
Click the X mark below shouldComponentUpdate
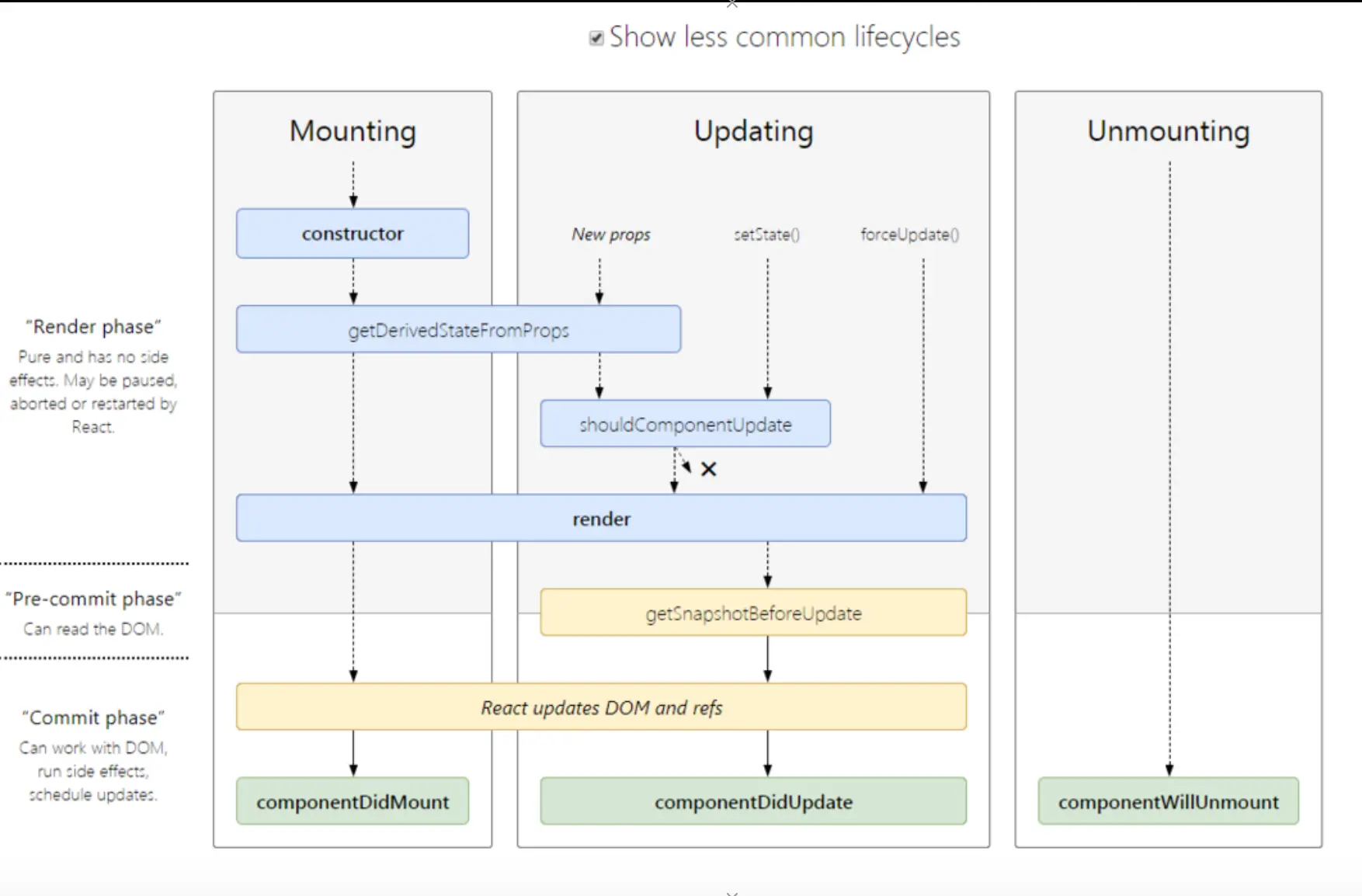coord(708,469)
